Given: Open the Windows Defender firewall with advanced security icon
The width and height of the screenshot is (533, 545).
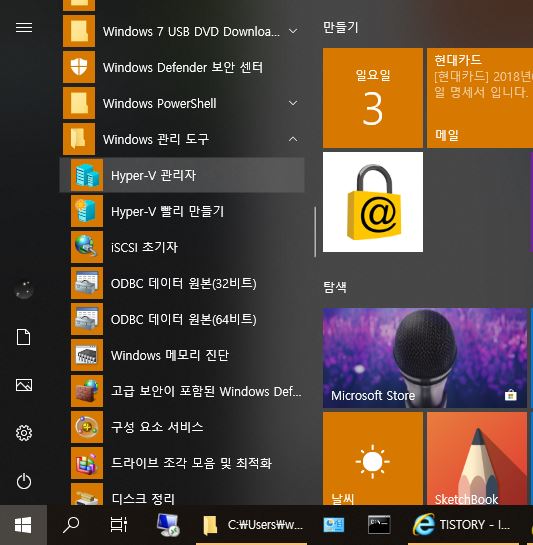Looking at the screenshot, I should tap(87, 391).
